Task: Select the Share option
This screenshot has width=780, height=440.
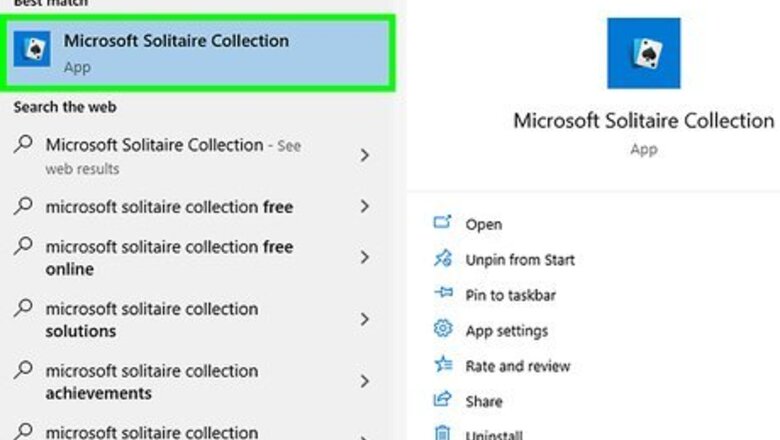Action: 484,402
